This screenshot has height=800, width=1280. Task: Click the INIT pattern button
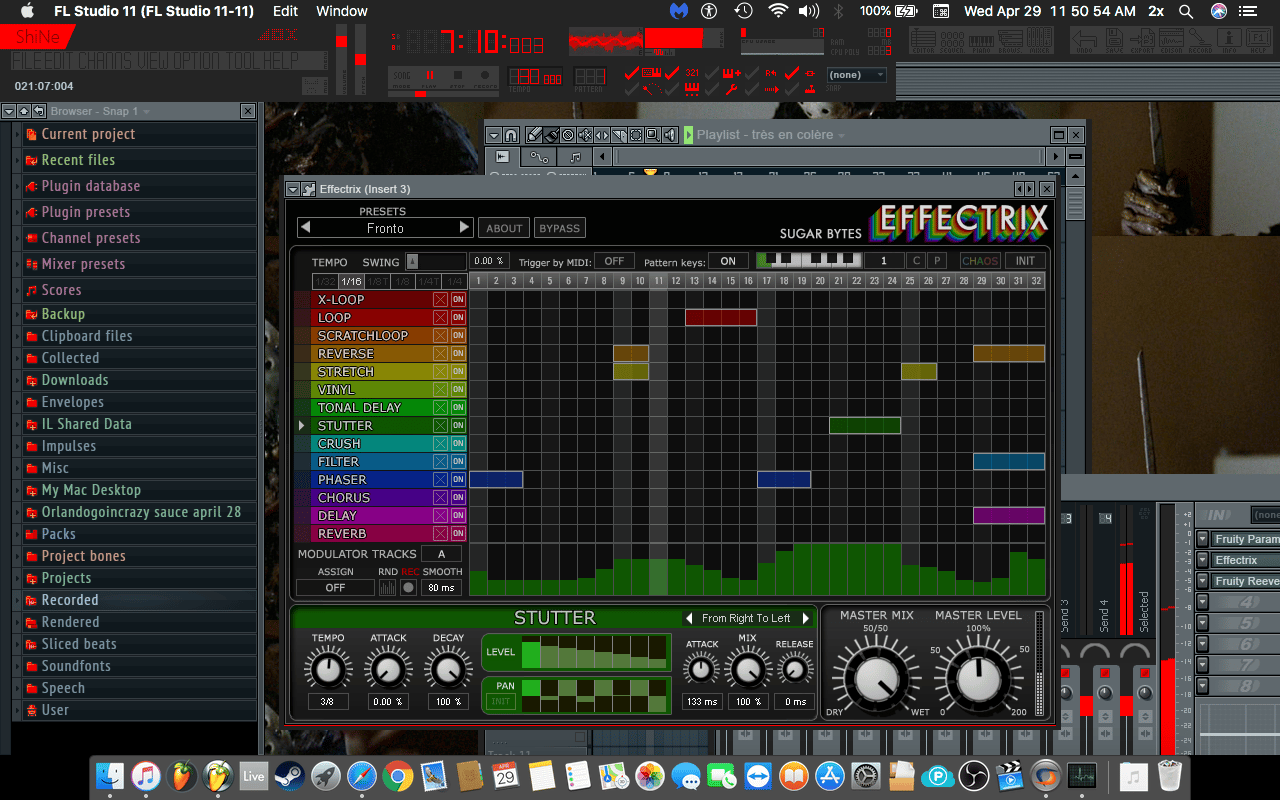pyautogui.click(x=1025, y=261)
